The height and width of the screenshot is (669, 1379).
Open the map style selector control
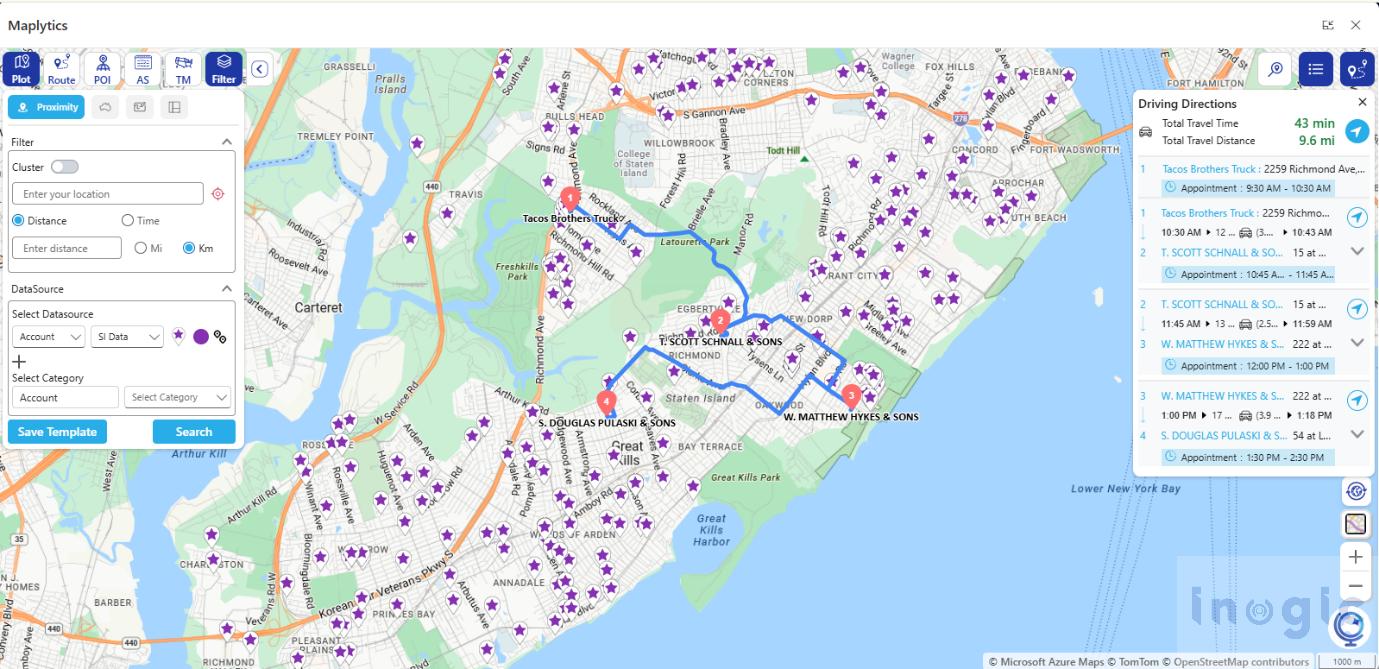pos(1356,524)
